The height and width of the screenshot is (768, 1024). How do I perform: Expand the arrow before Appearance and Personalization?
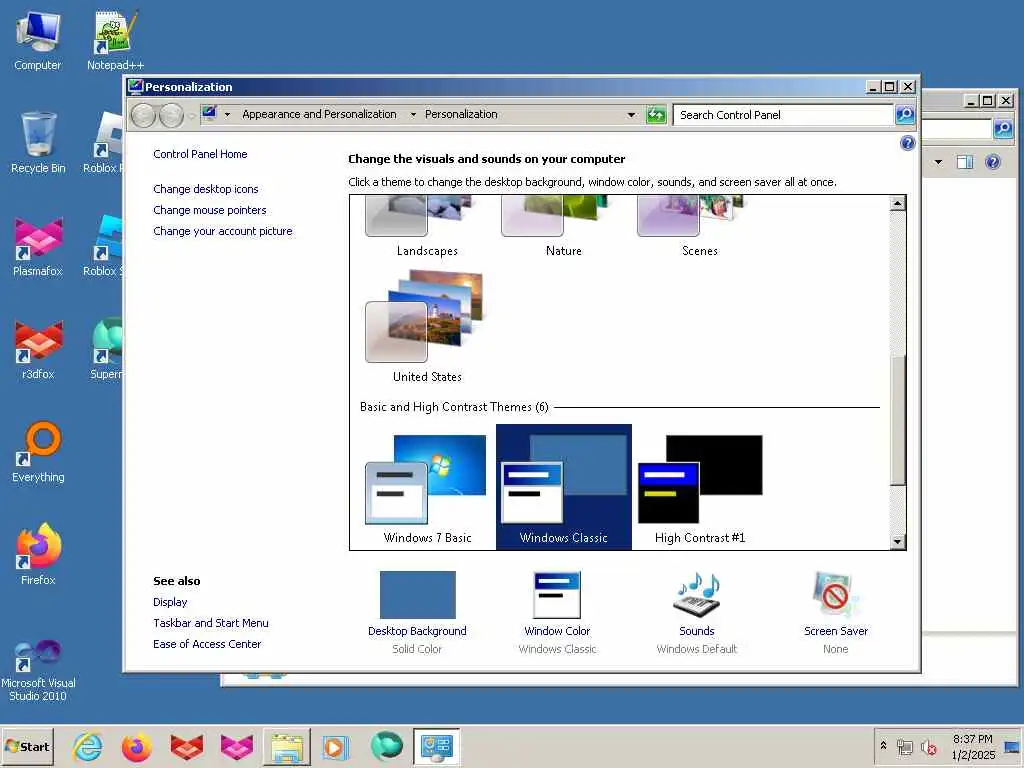227,114
